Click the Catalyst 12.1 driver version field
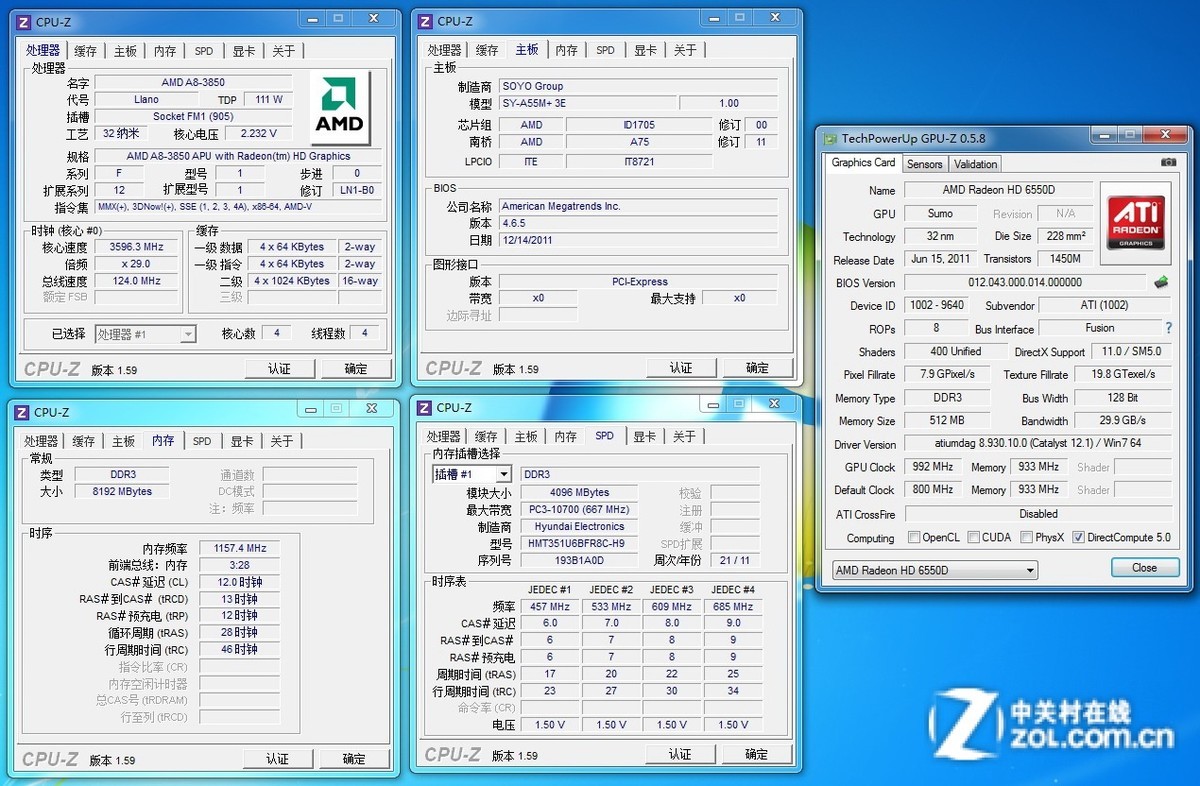The image size is (1200, 786). click(1038, 444)
